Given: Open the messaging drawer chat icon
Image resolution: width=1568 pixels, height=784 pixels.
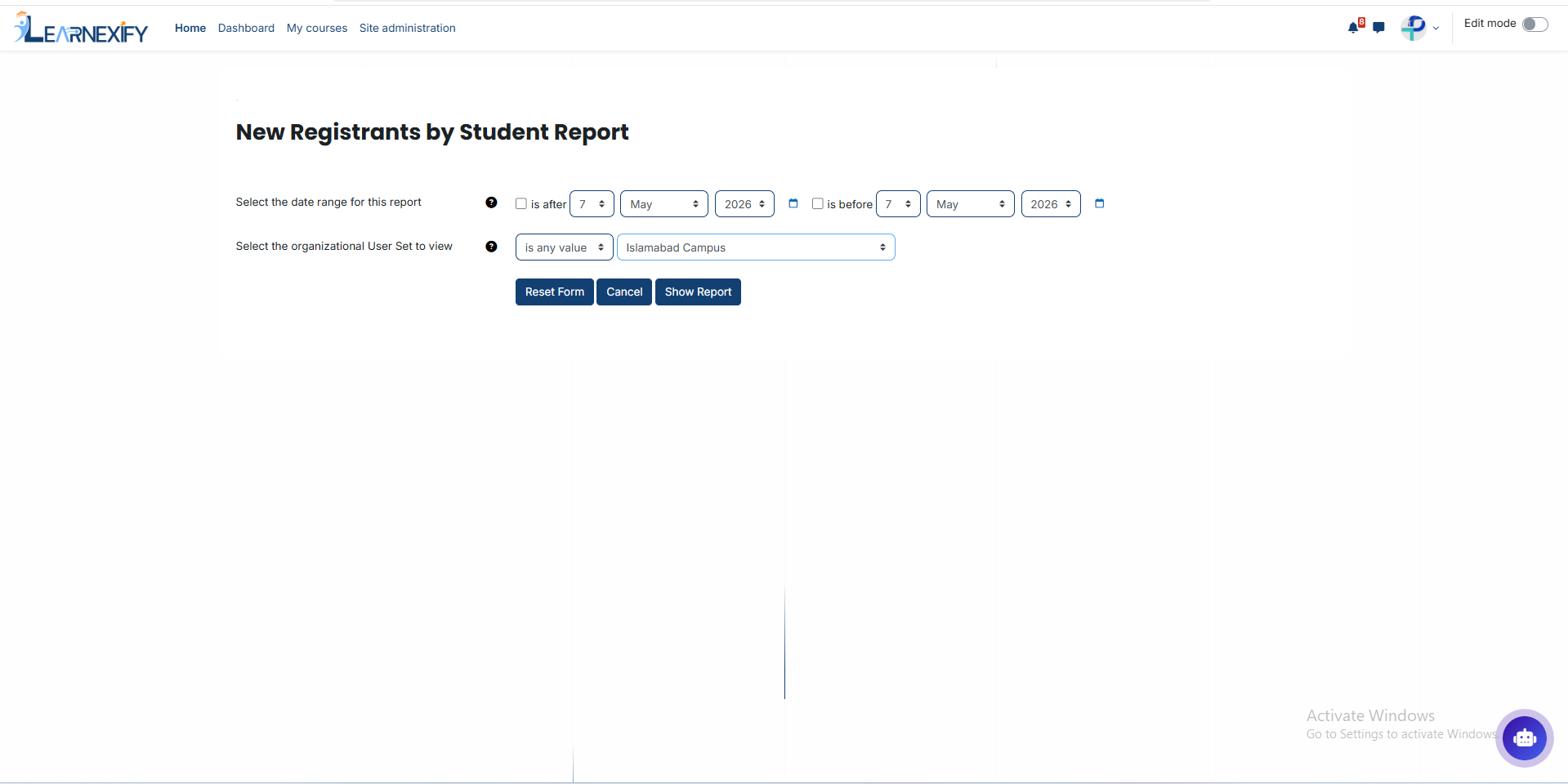Looking at the screenshot, I should 1379,28.
